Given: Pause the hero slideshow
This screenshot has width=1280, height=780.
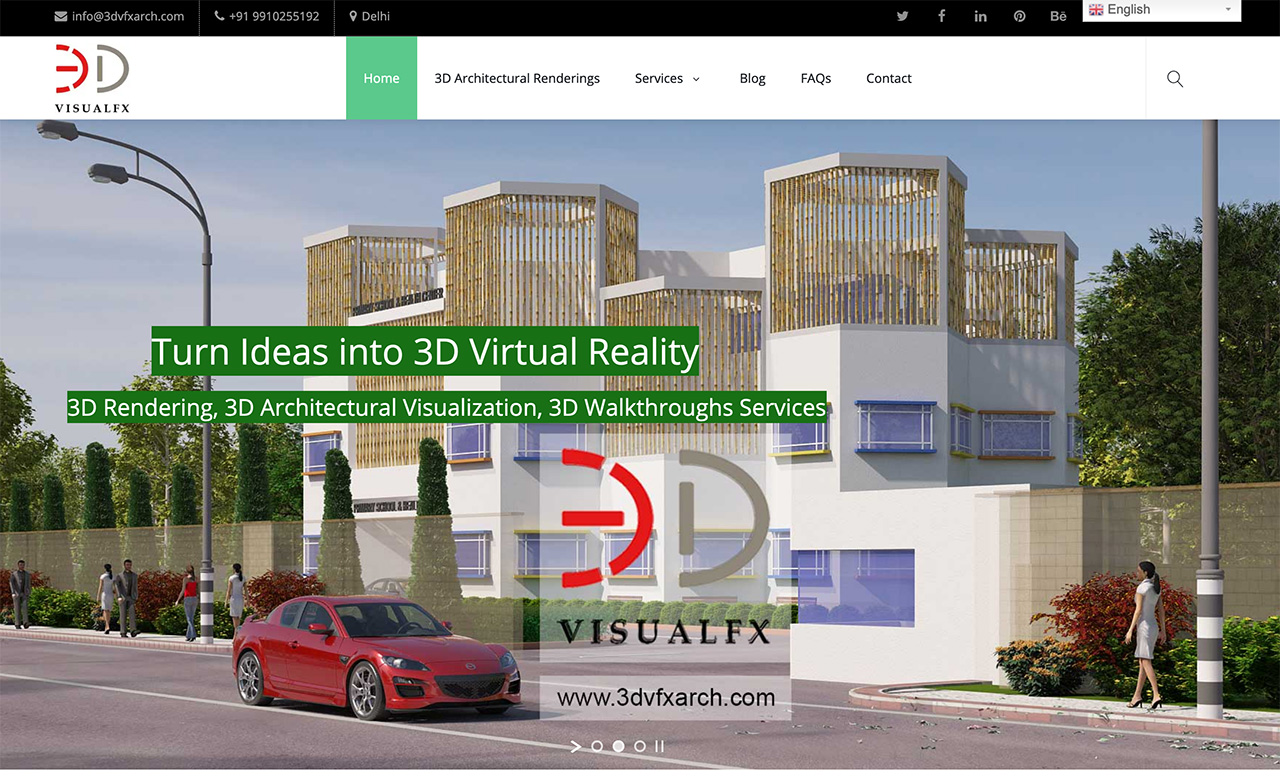Looking at the screenshot, I should click(x=659, y=746).
